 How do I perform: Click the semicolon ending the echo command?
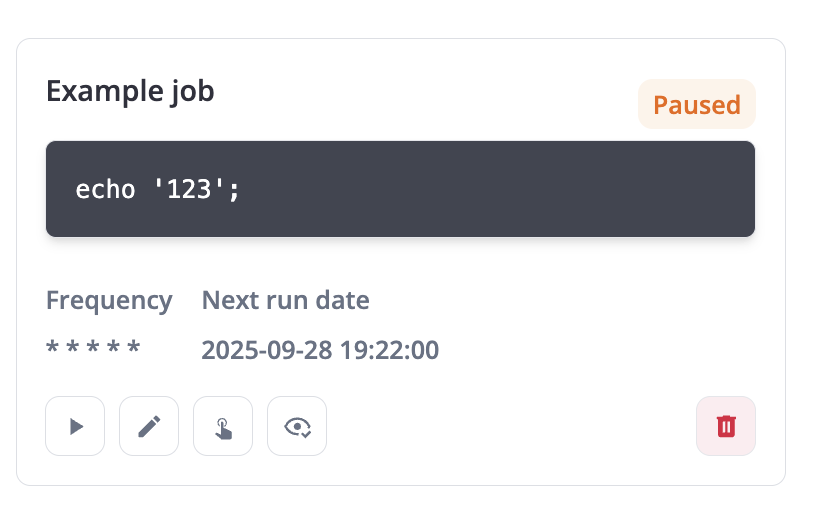(x=235, y=189)
